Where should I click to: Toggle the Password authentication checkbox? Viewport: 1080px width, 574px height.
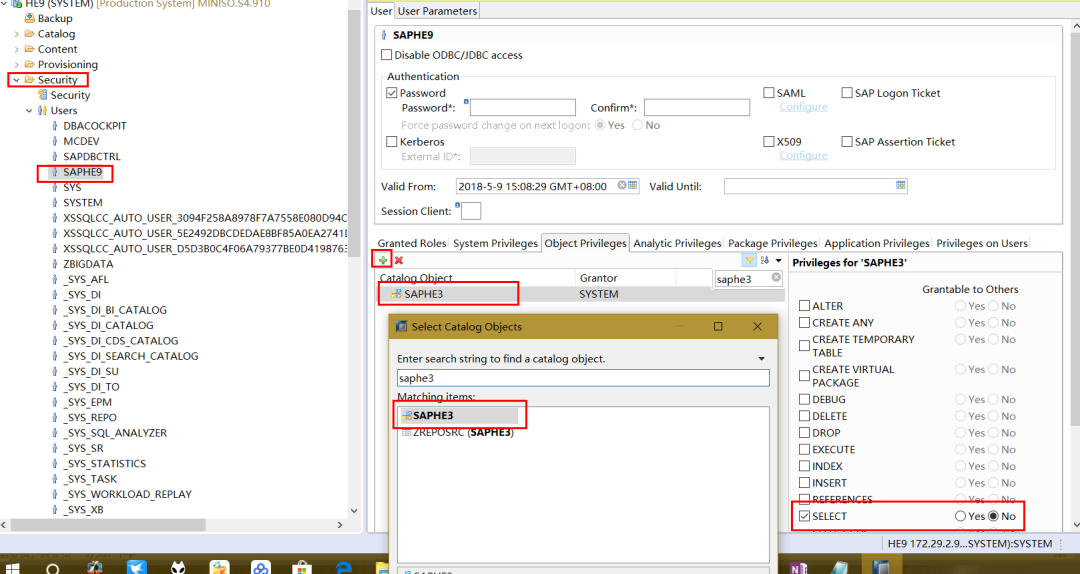392,93
